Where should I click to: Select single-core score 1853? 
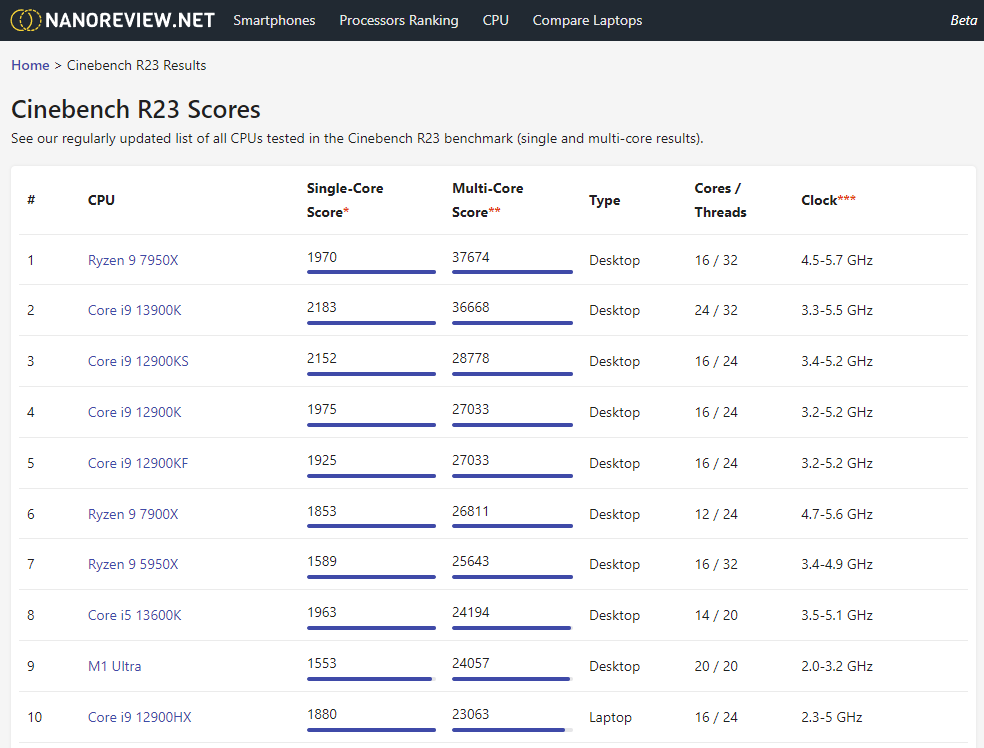point(322,511)
